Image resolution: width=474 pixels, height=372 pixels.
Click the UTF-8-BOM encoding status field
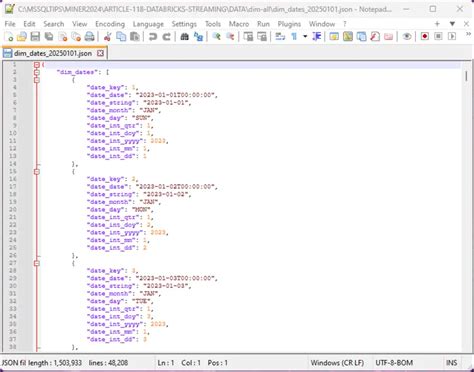pyautogui.click(x=394, y=363)
